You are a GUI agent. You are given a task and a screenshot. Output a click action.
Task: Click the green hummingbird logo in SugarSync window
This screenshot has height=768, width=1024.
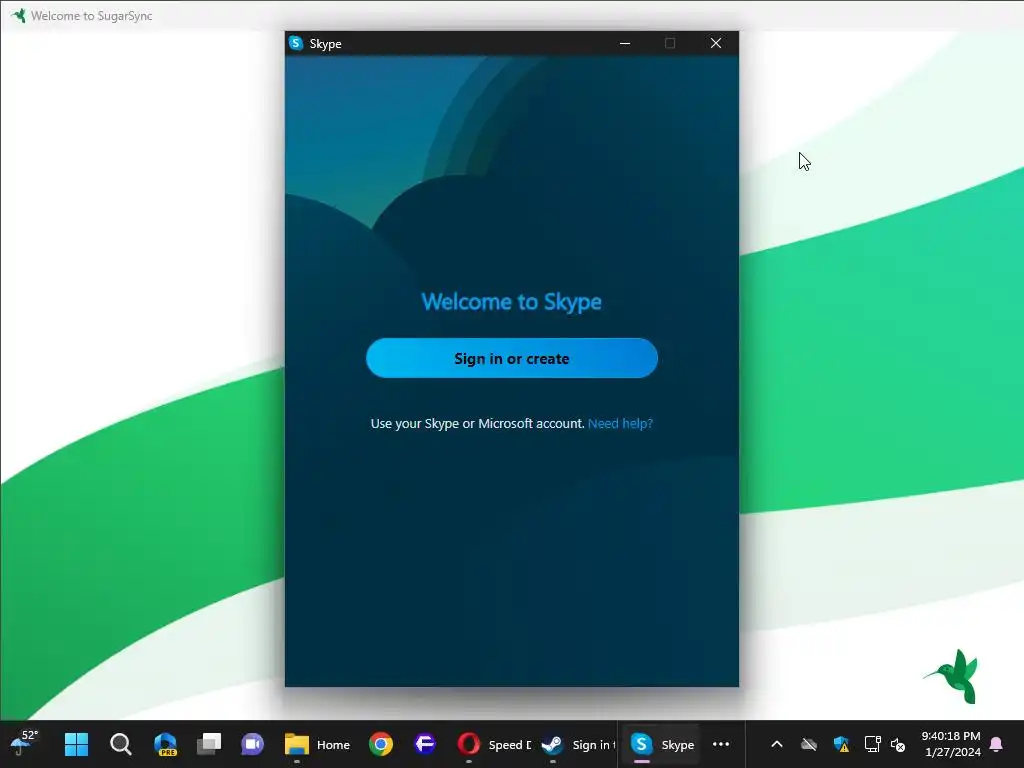pos(953,676)
